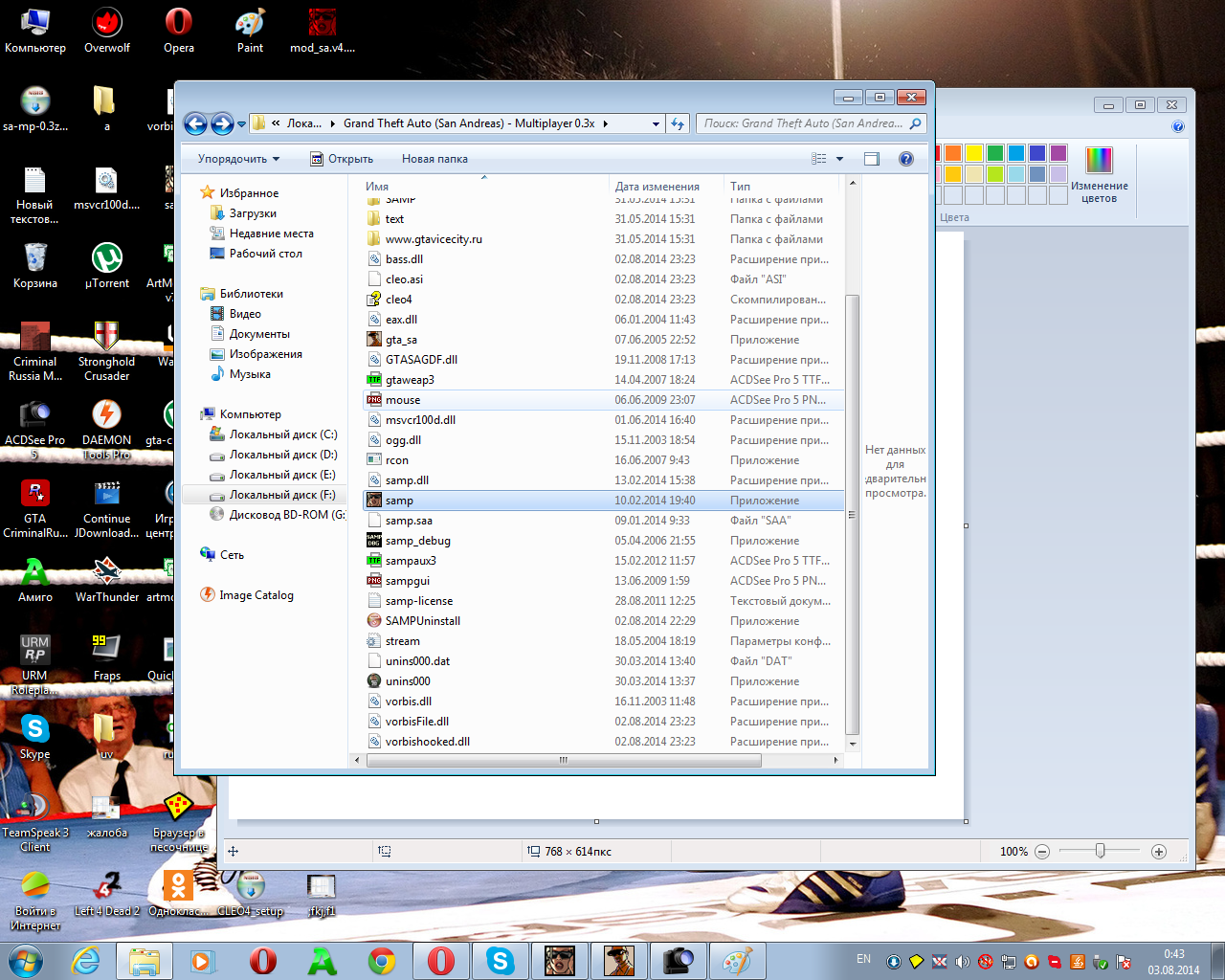This screenshot has height=980, width=1225.
Task: Select the www.gtavicecity.ru folder
Action: click(603, 239)
